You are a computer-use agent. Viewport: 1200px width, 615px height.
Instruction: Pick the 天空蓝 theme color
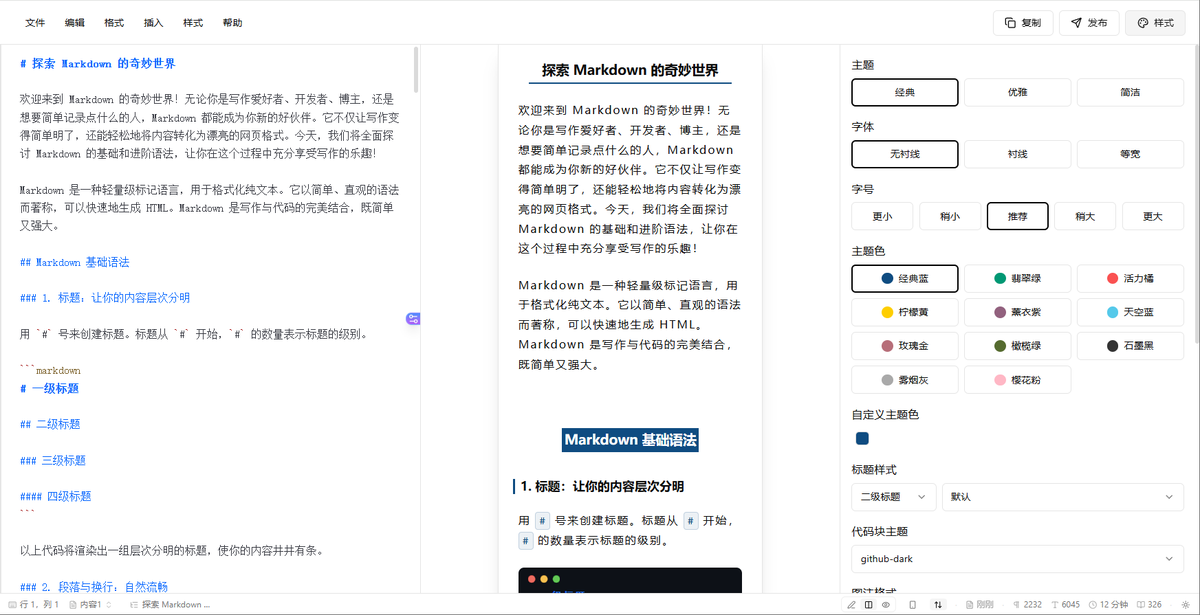tap(1130, 312)
